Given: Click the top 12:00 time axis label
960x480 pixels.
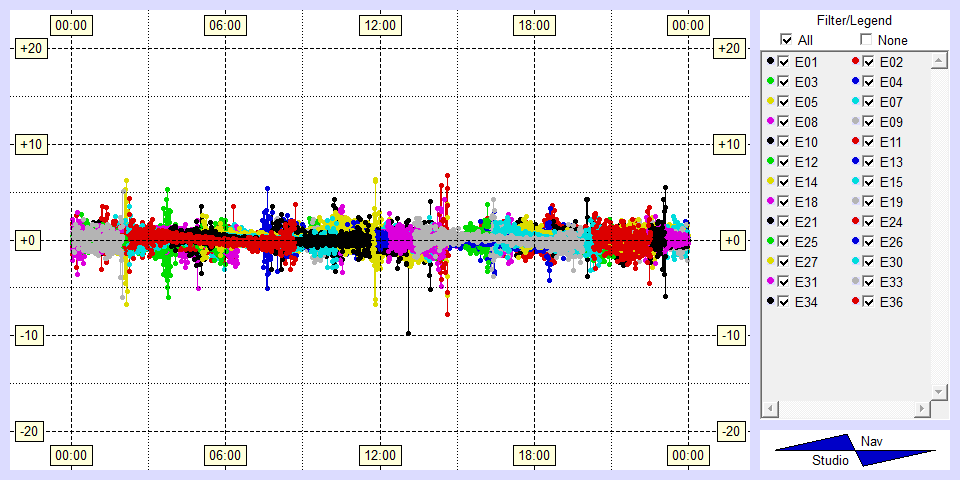Looking at the screenshot, I should point(379,25).
